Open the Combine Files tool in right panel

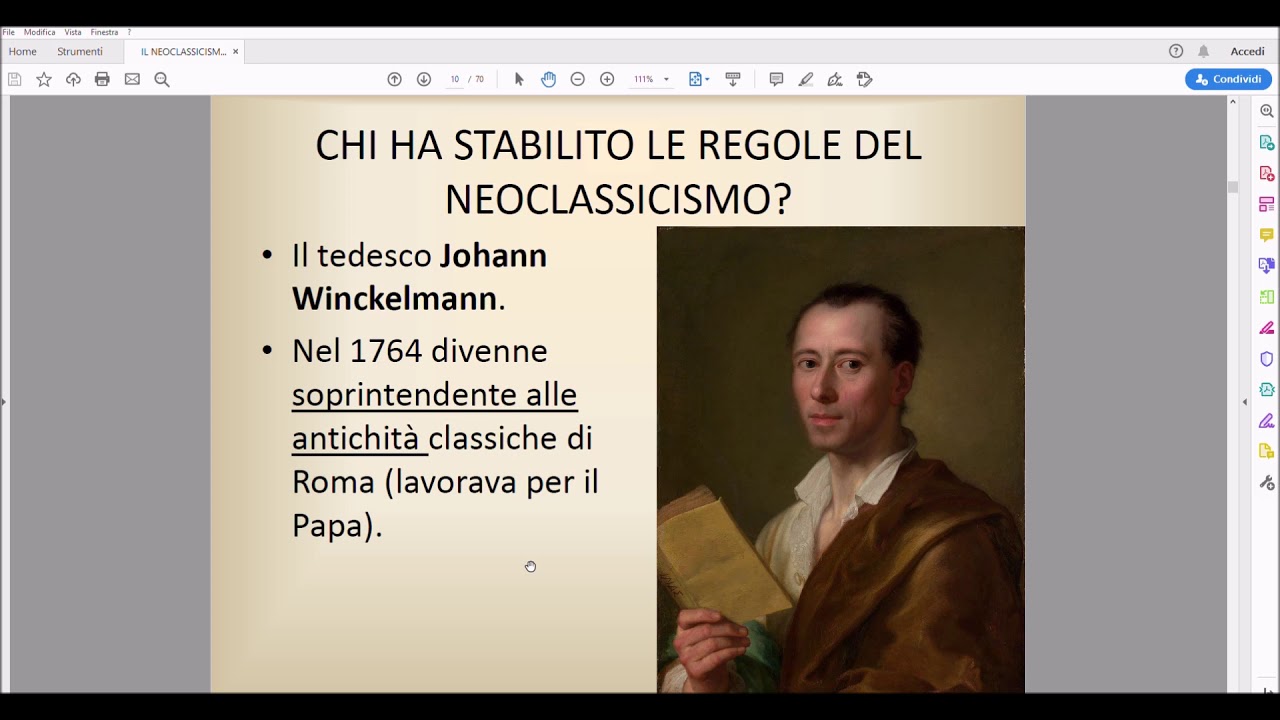click(x=1267, y=265)
